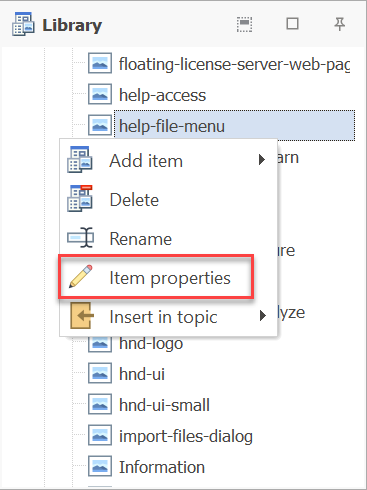Expand the Add item submenu arrow
Image resolution: width=367 pixels, height=490 pixels.
click(x=262, y=160)
